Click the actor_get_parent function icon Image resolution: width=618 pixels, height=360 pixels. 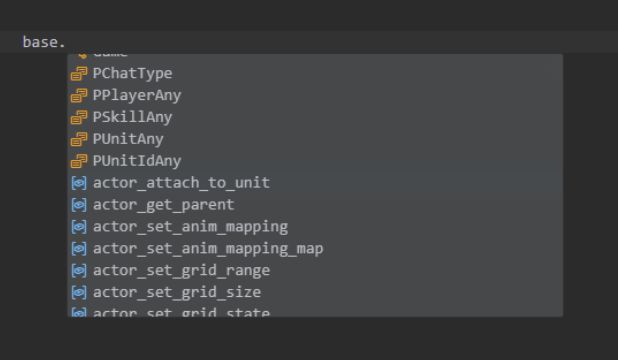pos(79,205)
